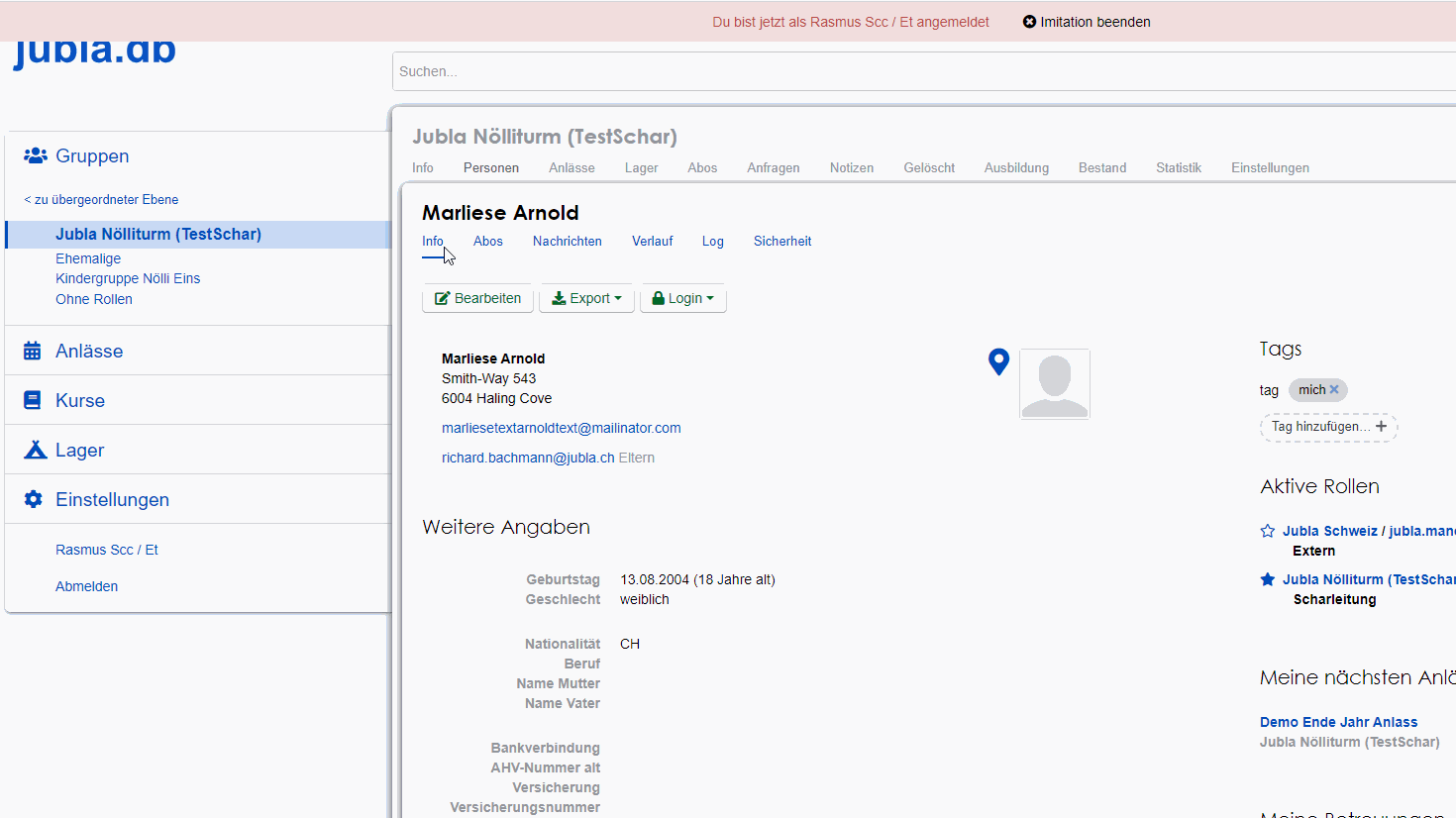The image size is (1456, 818).
Task: Click Gruppen label in sidebar
Action: click(92, 155)
